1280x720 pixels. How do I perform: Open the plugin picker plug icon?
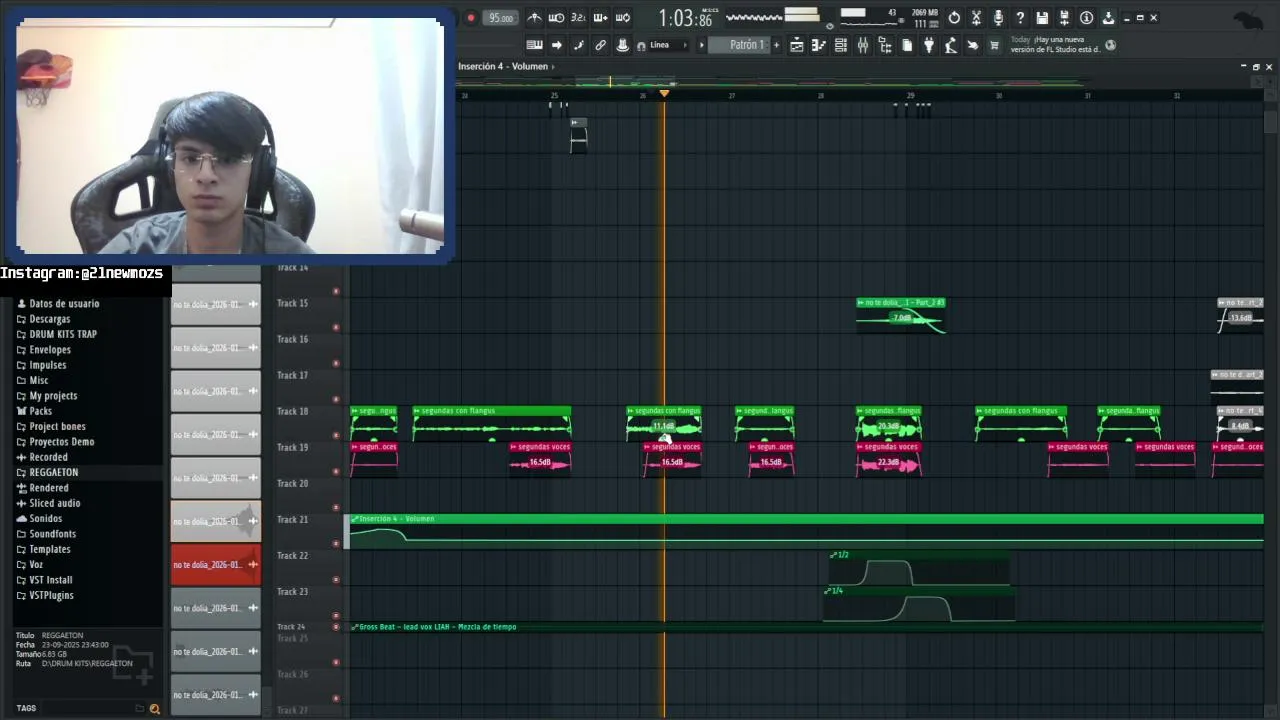(929, 45)
